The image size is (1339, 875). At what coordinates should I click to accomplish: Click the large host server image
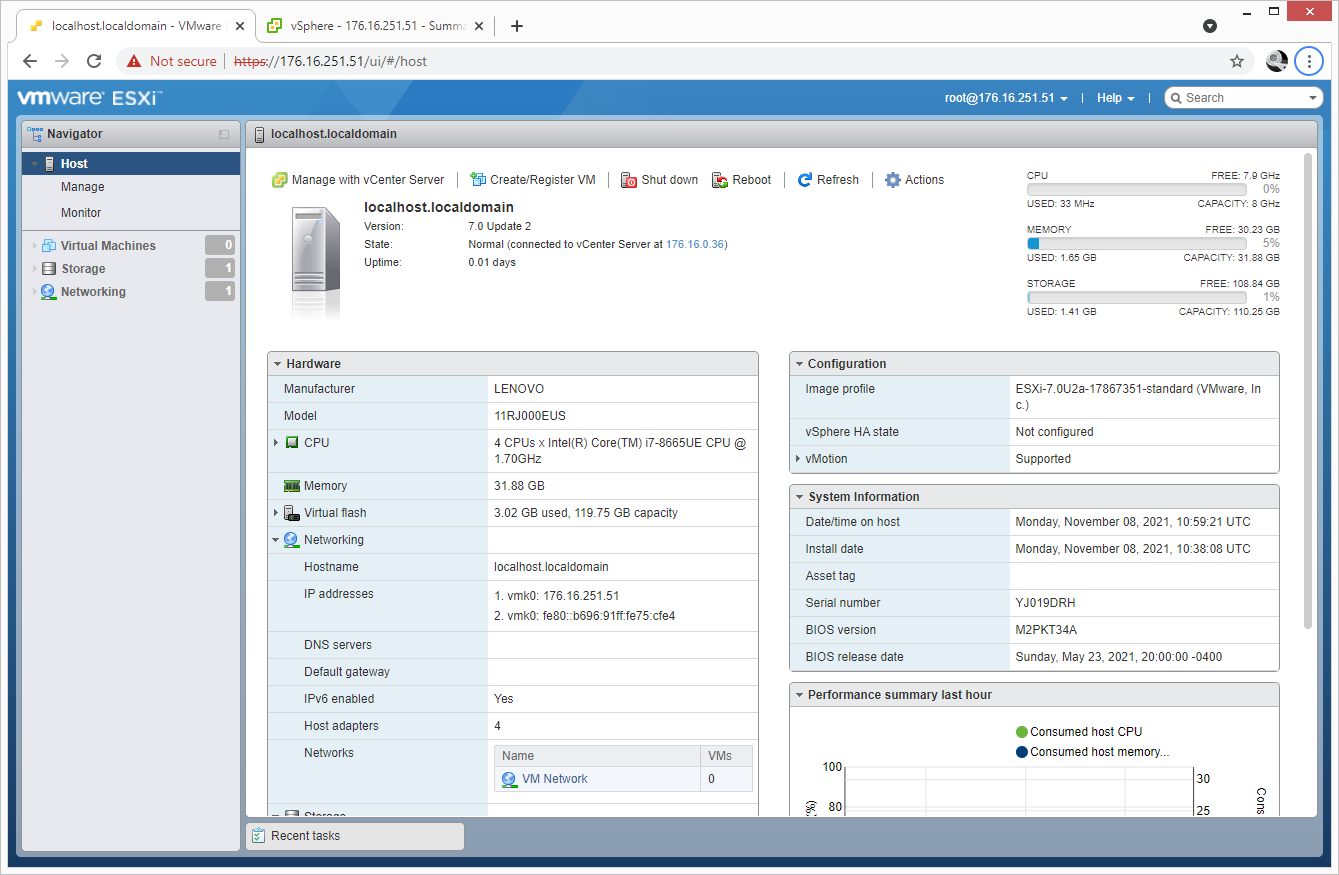(316, 260)
